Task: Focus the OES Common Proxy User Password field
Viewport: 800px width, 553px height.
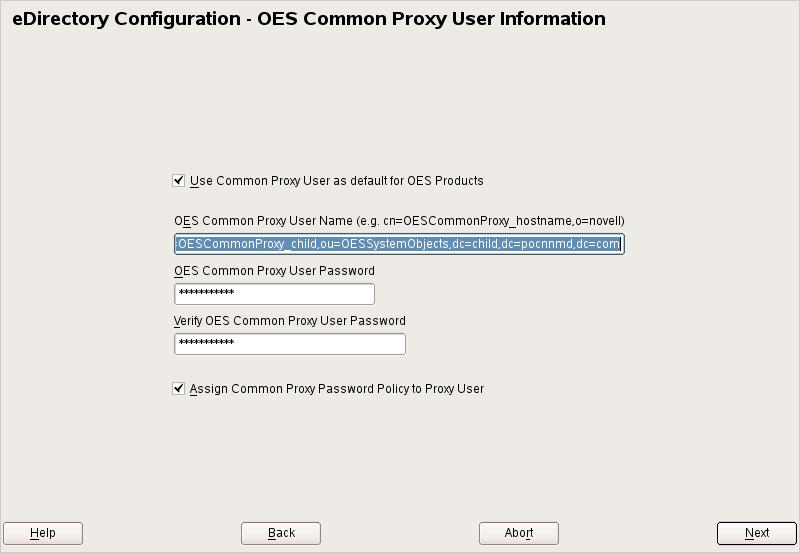Action: pyautogui.click(x=274, y=294)
